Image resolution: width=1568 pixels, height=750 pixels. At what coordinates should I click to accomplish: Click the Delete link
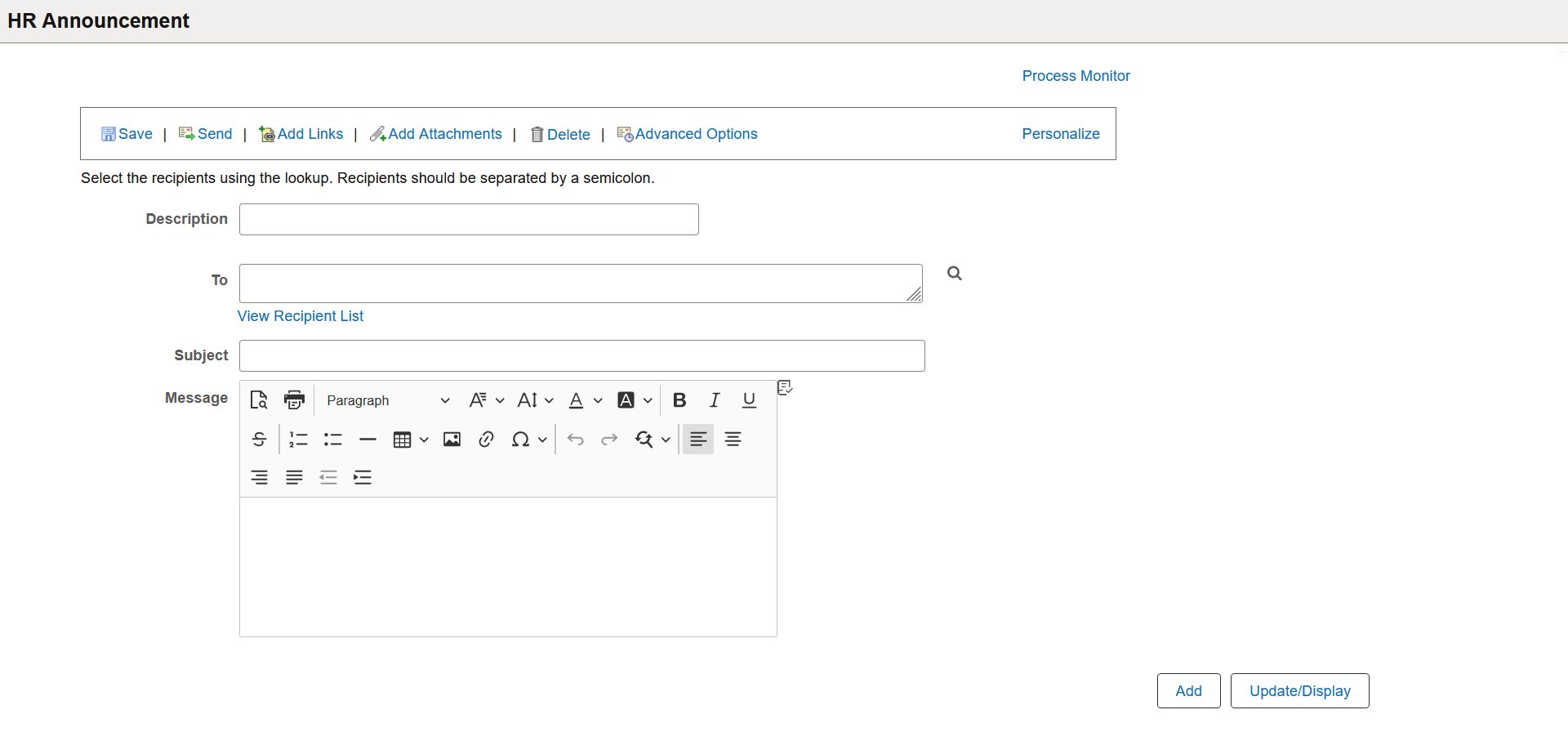click(x=560, y=135)
